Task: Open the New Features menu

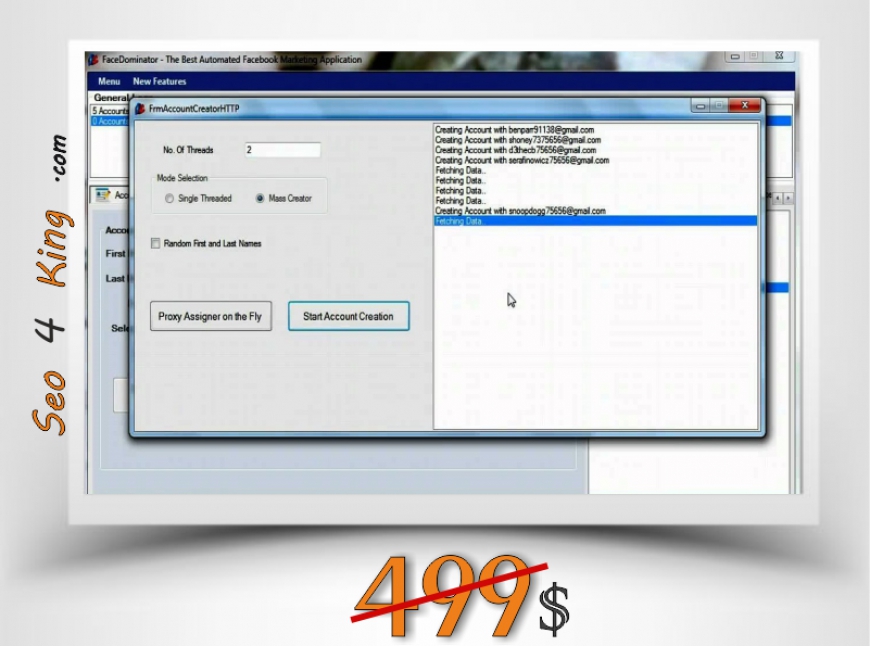Action: [x=159, y=81]
